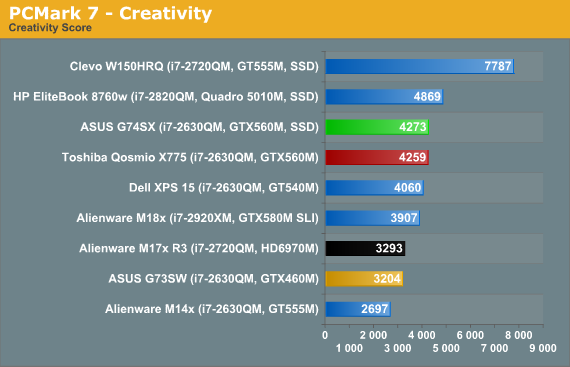Click the Creativity Score subtitle
The height and width of the screenshot is (367, 570).
tap(50, 28)
